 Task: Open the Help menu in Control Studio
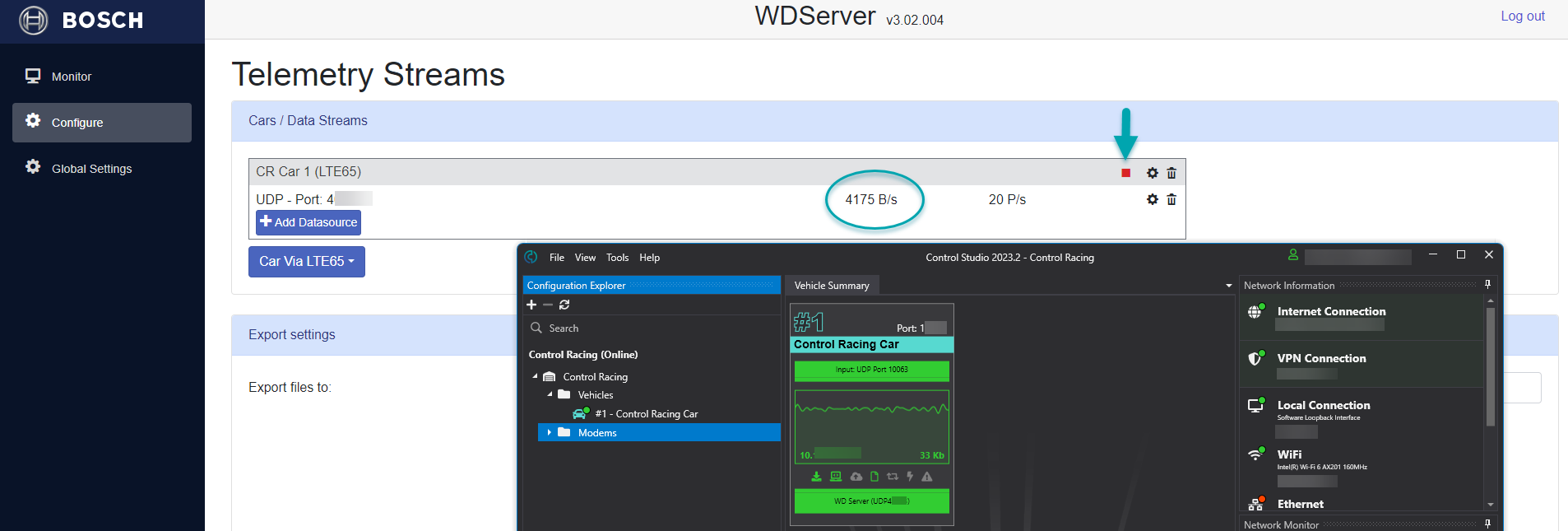coord(650,258)
